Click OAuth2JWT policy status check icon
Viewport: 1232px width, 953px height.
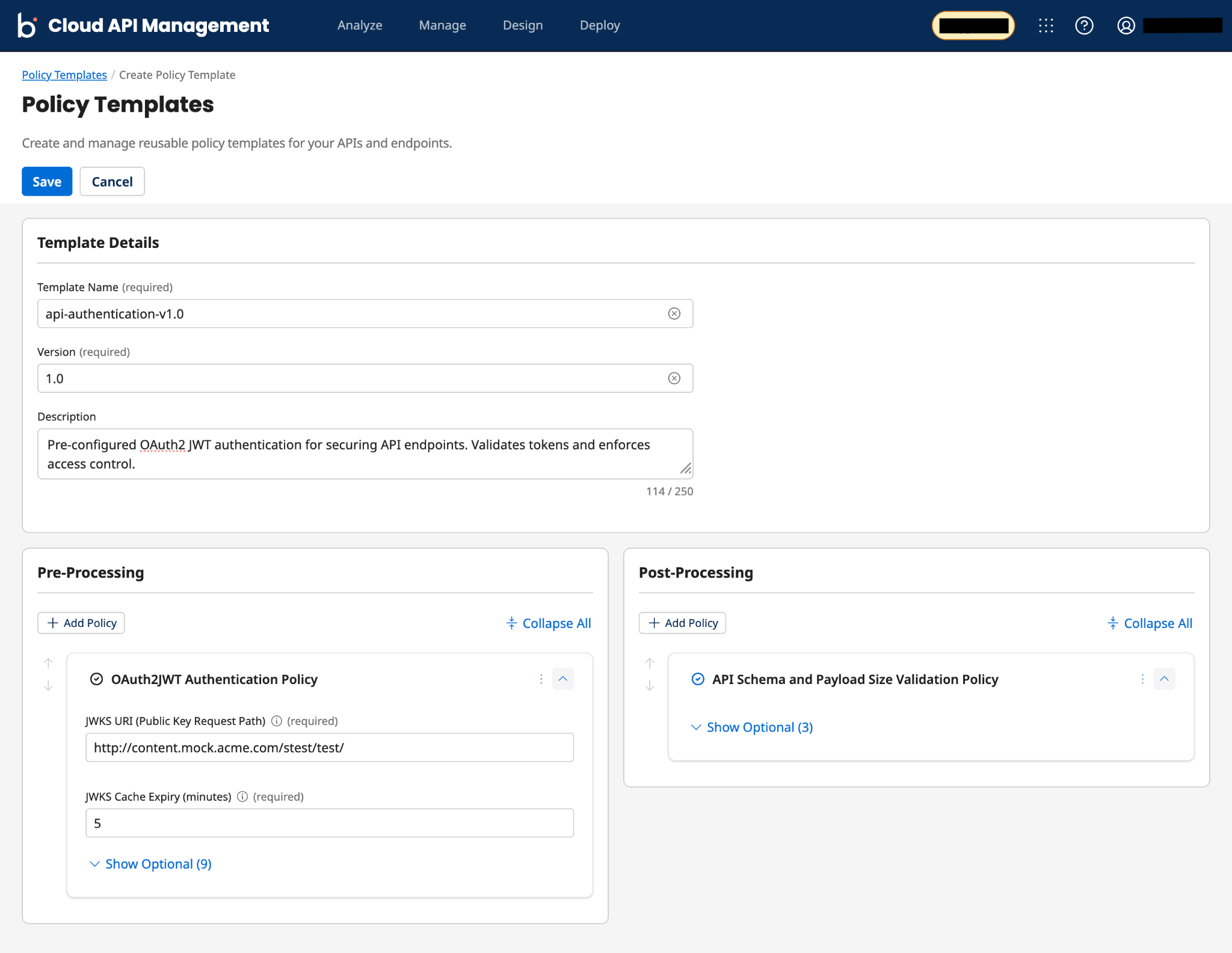click(96, 679)
